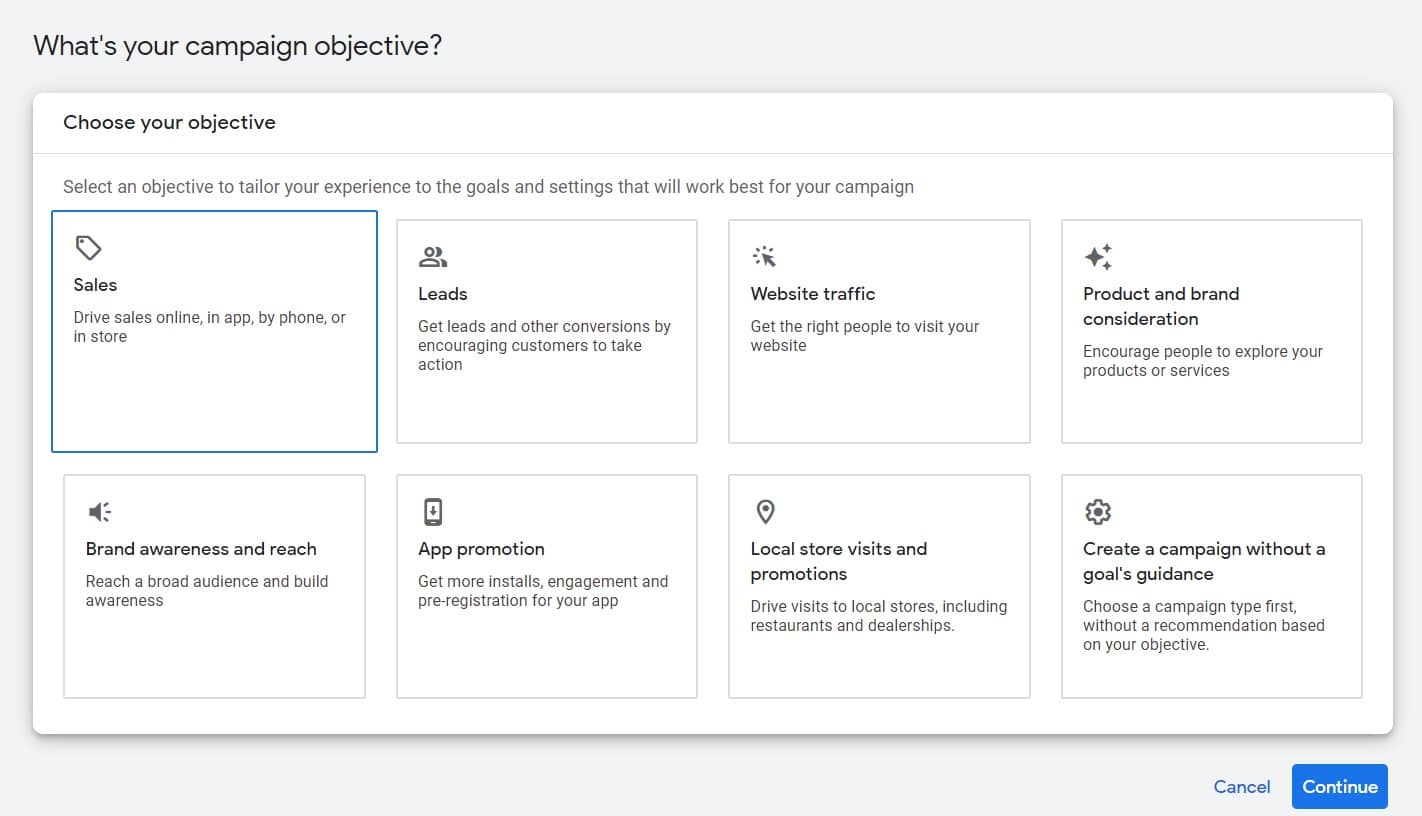This screenshot has width=1422, height=816.
Task: Choose Create a campaign without goal's guidance
Action: 1204,561
